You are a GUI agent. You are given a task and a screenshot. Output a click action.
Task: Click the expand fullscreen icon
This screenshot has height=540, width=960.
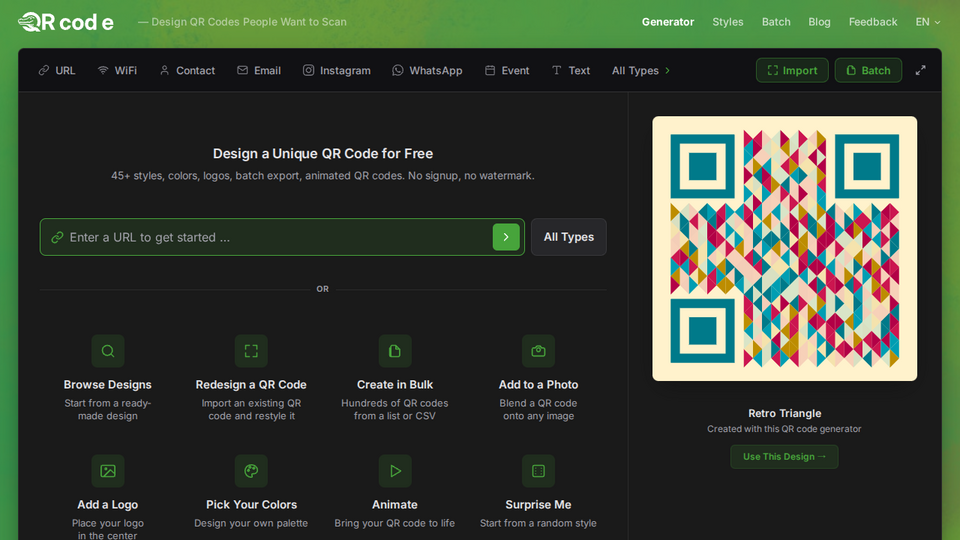(x=920, y=70)
